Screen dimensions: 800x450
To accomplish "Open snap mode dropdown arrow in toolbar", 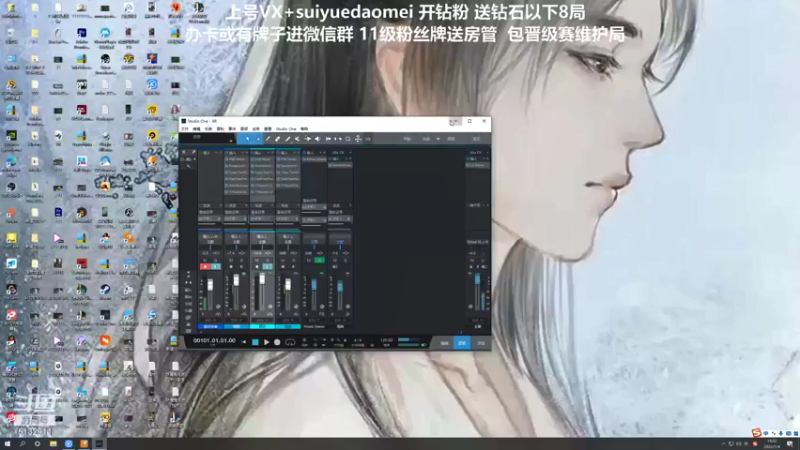I will coord(438,139).
